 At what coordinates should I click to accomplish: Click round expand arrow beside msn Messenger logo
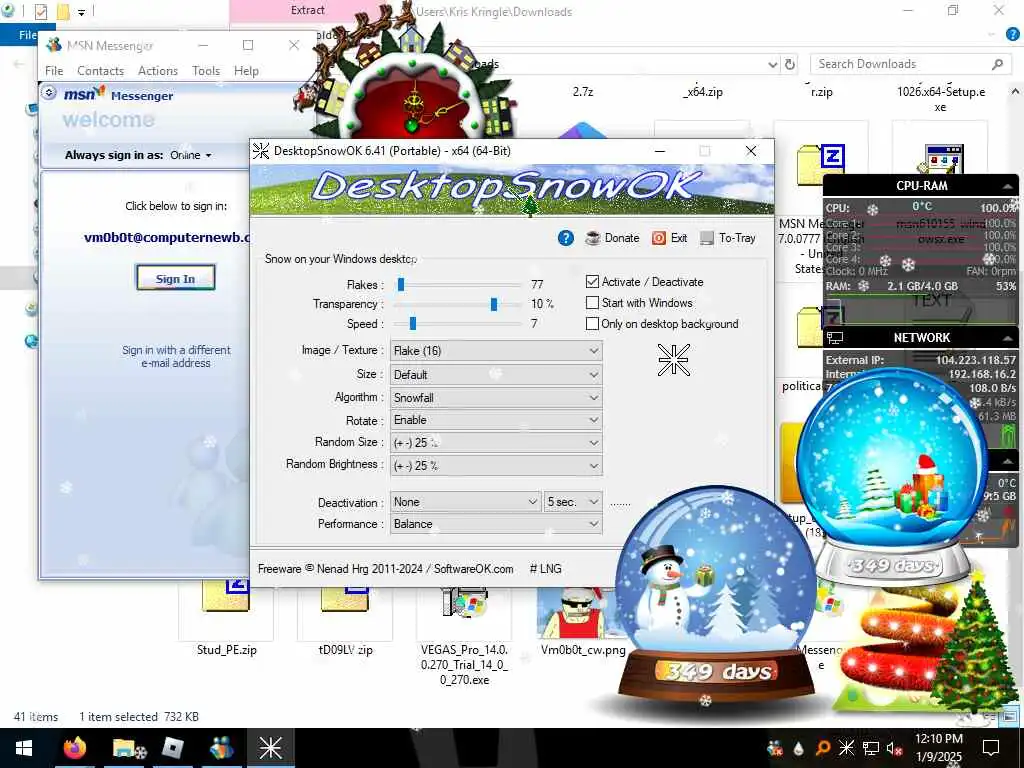[49, 93]
